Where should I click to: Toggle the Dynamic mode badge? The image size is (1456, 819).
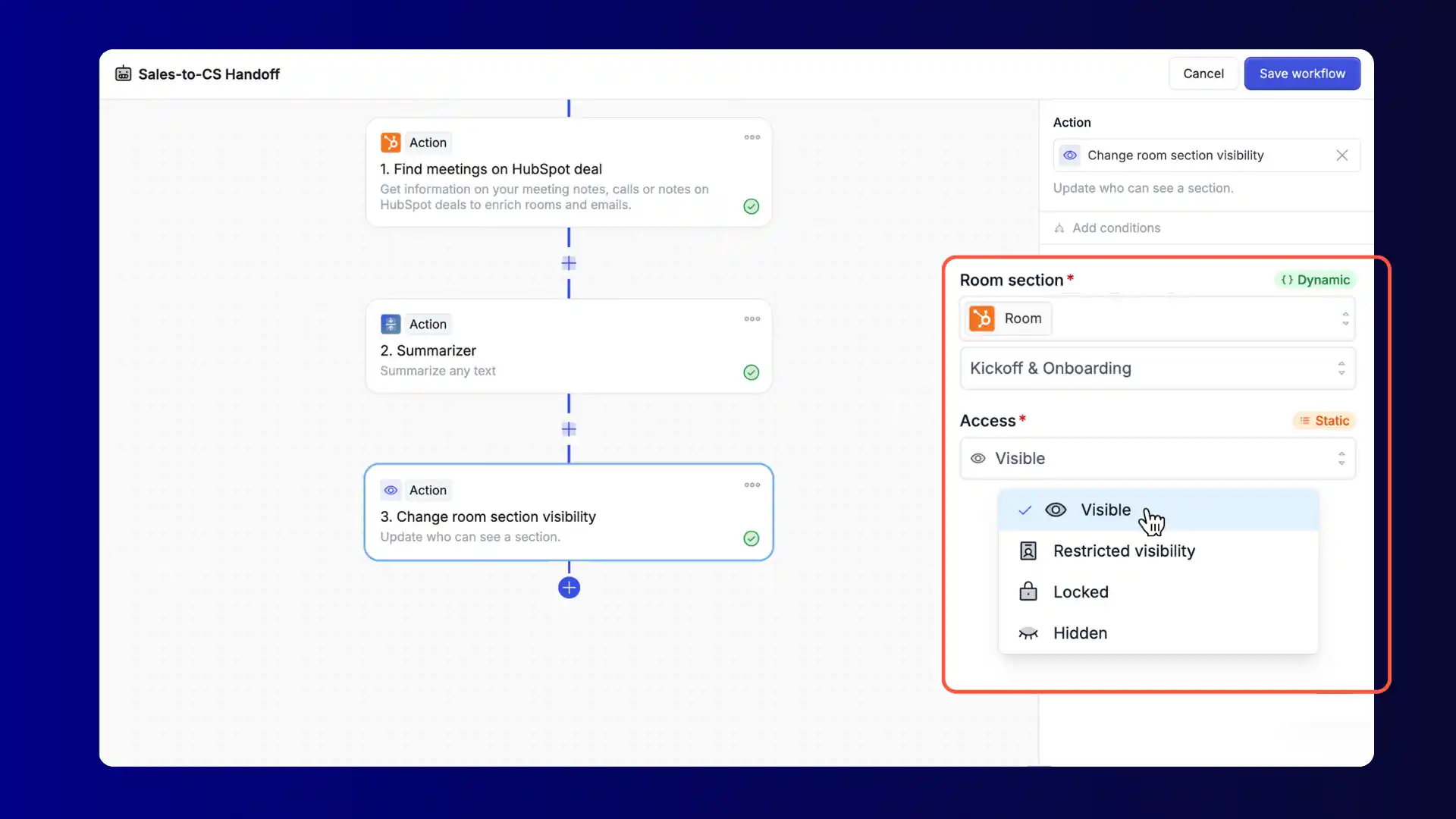pyautogui.click(x=1316, y=280)
